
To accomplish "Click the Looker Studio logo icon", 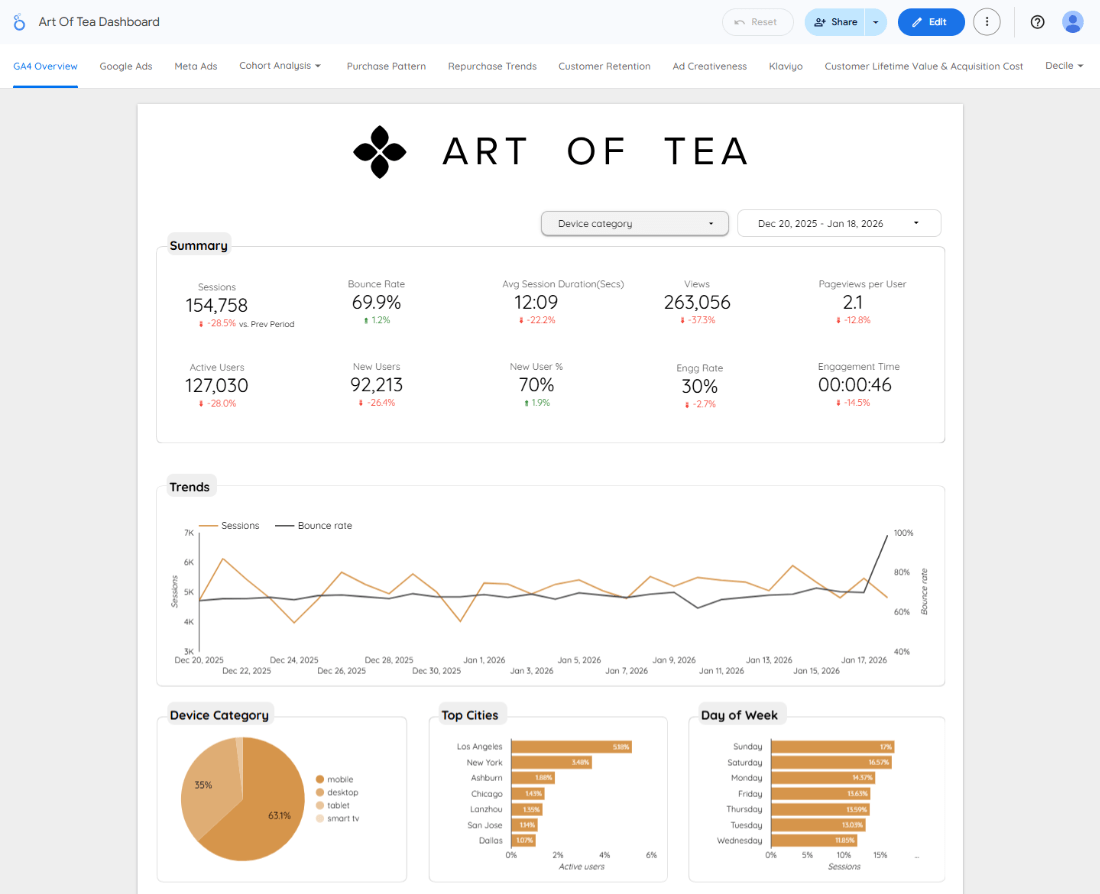I will (20, 22).
